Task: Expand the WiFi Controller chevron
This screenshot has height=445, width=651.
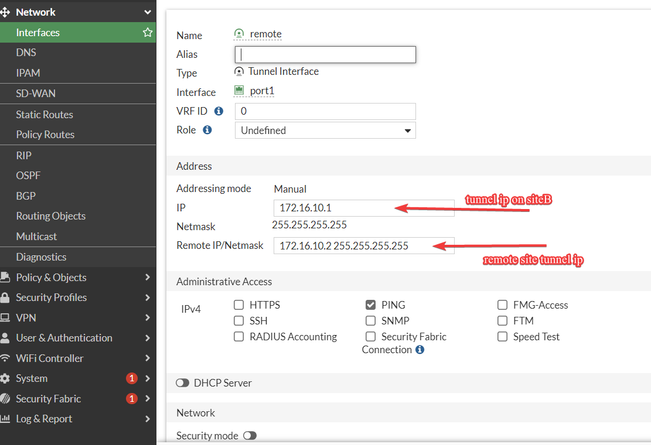Action: [147, 358]
